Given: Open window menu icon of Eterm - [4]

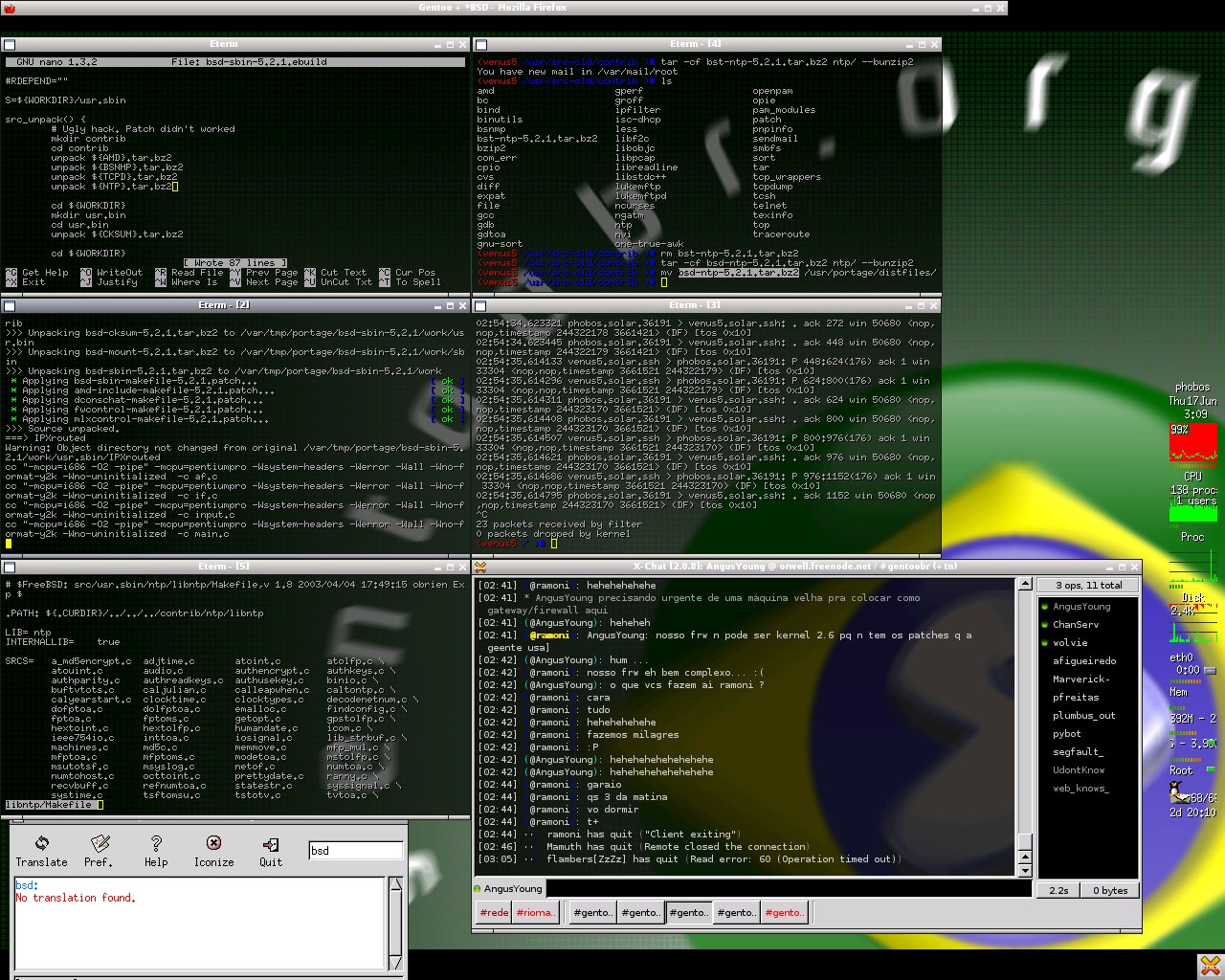Looking at the screenshot, I should 481,45.
